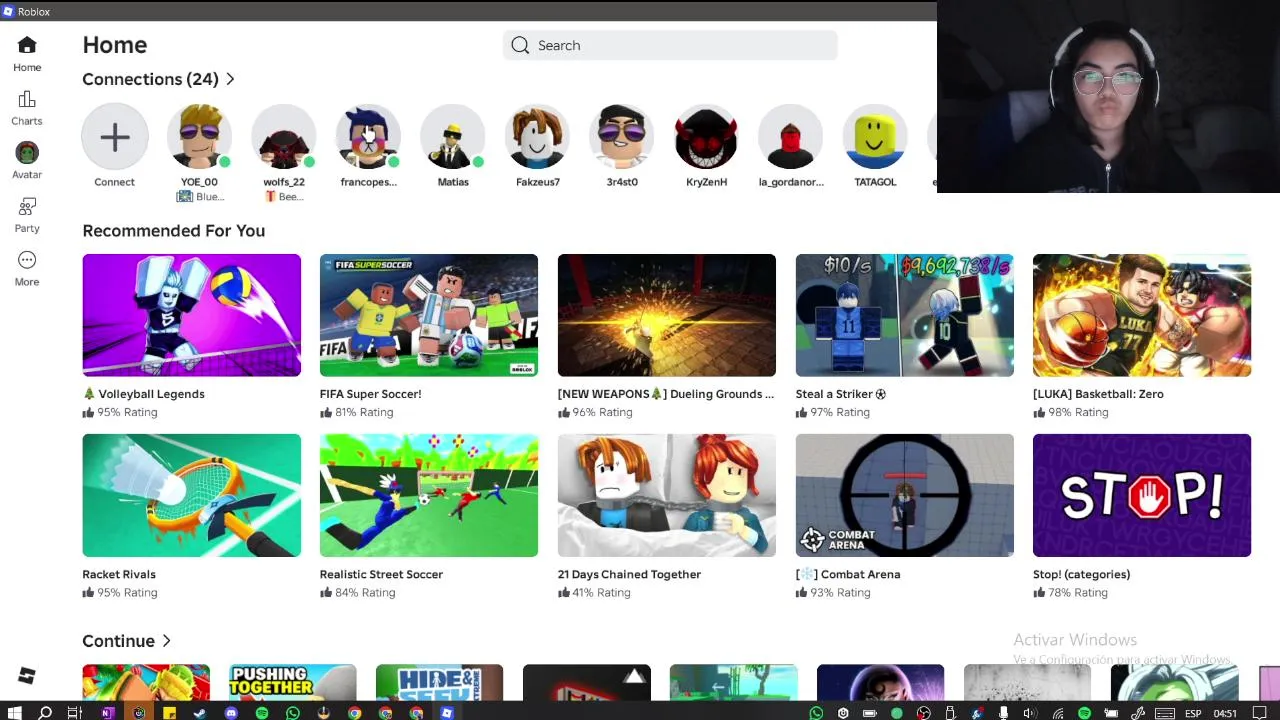1280x720 pixels.
Task: Click the Connections (24) heading
Action: point(150,79)
